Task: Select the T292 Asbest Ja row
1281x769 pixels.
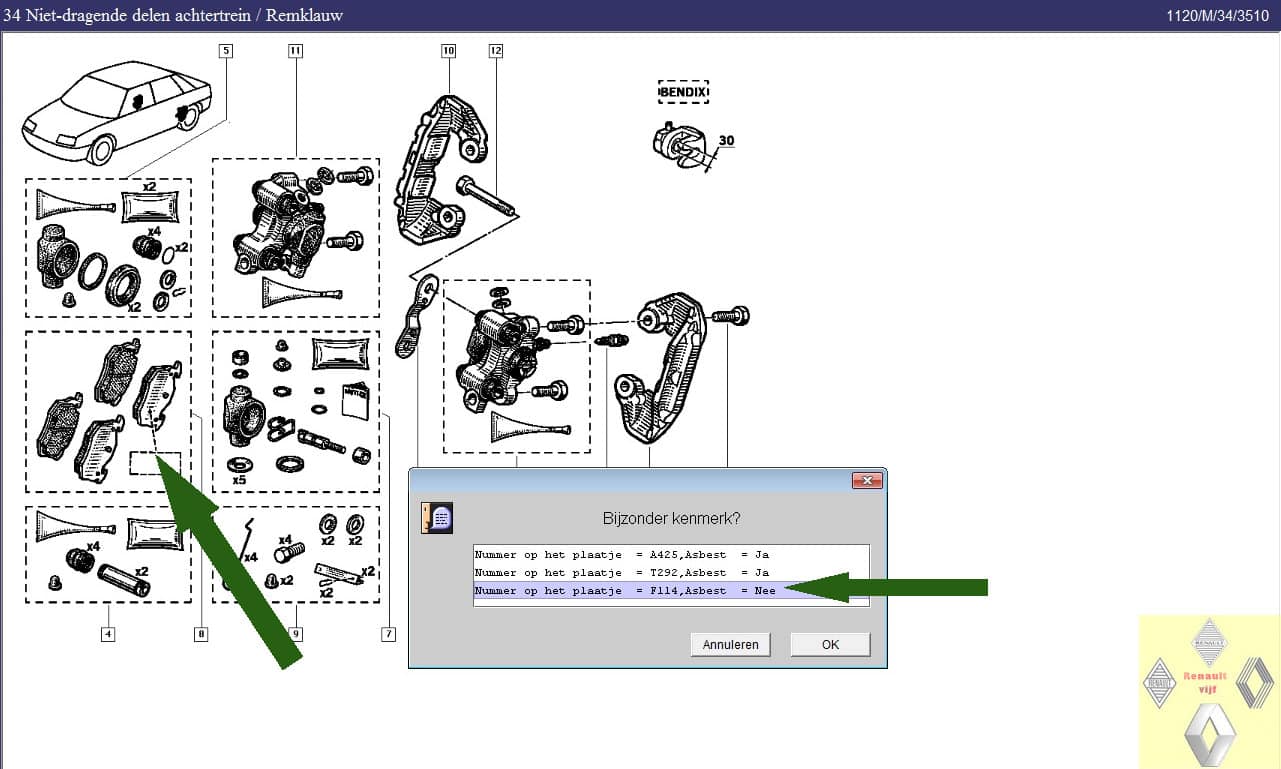Action: tap(670, 573)
